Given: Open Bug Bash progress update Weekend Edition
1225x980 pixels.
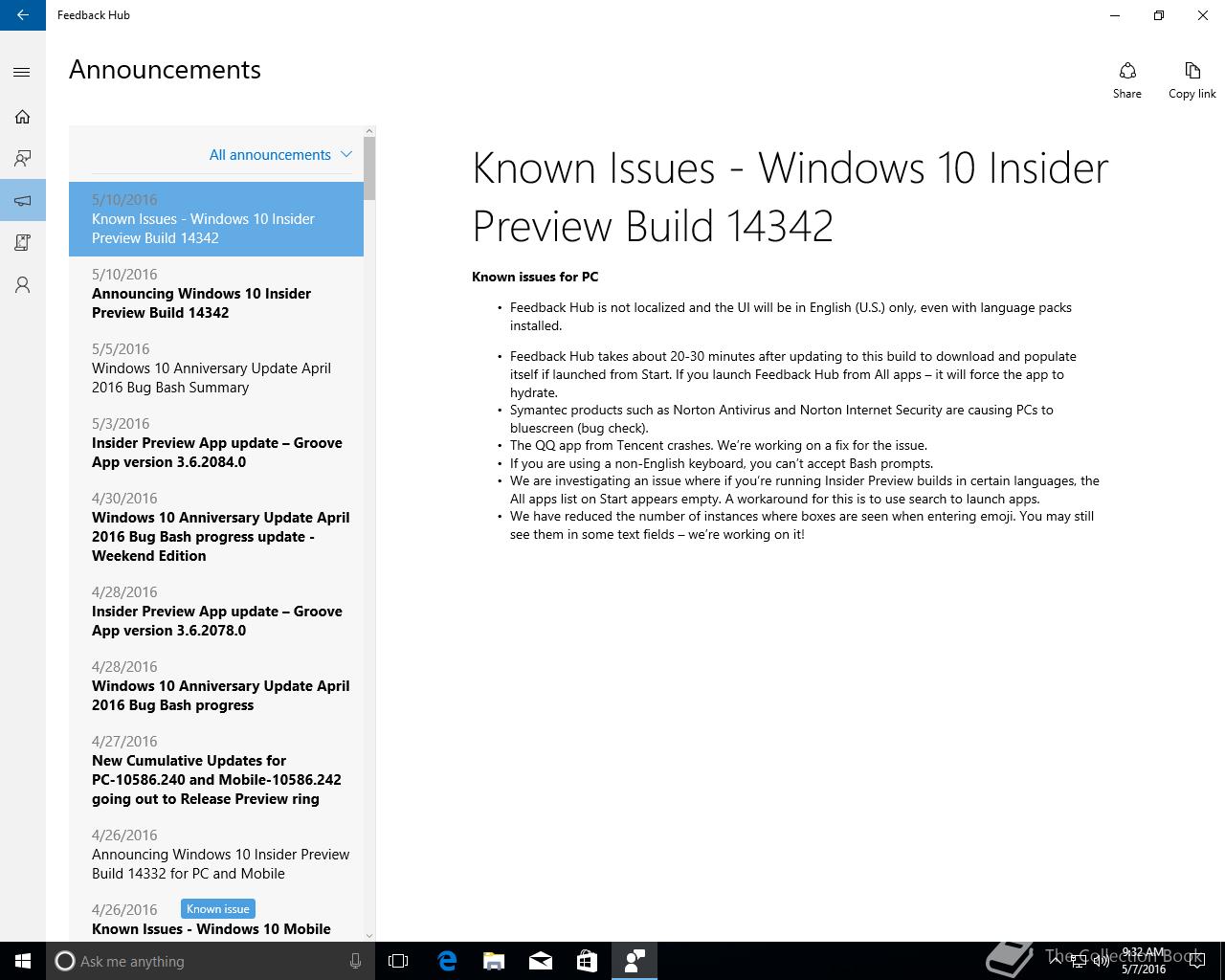Looking at the screenshot, I should [x=216, y=527].
